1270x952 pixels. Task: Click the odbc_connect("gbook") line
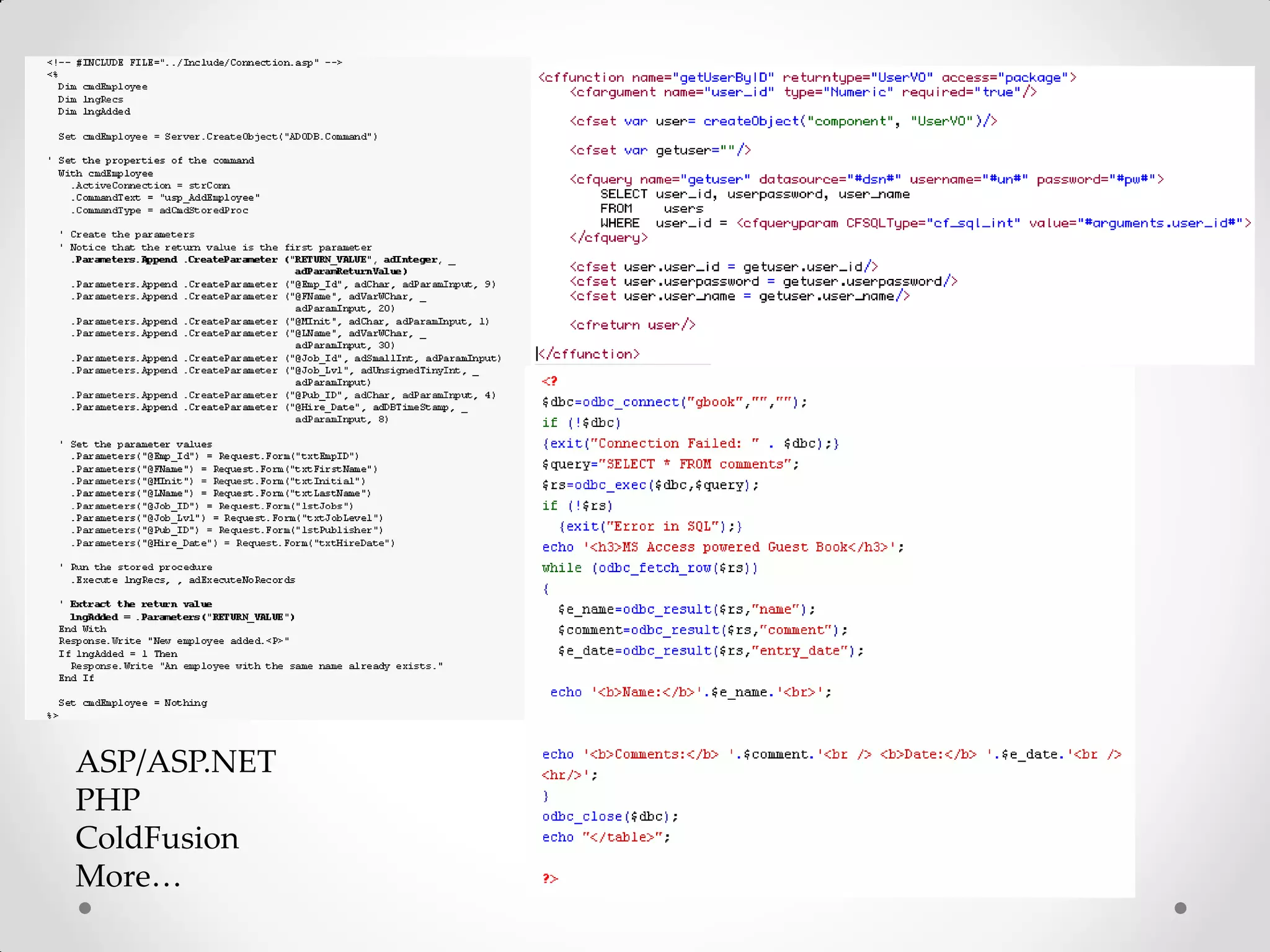point(674,402)
